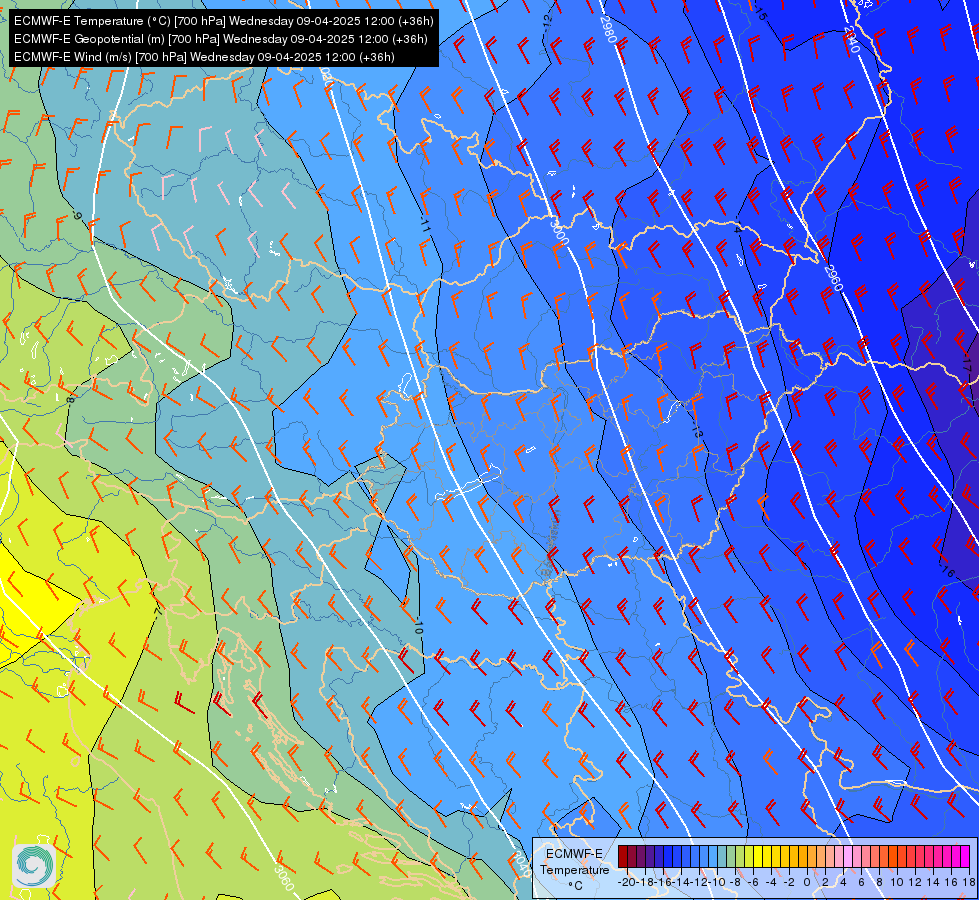
Task: Click the swirl logo icon in the corner
Action: pyautogui.click(x=34, y=866)
